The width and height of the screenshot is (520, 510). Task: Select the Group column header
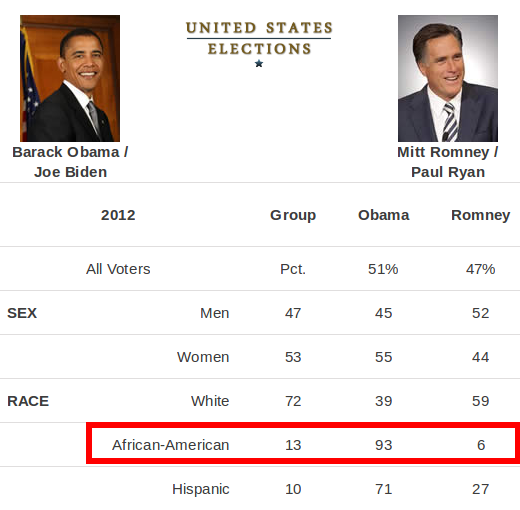click(293, 215)
